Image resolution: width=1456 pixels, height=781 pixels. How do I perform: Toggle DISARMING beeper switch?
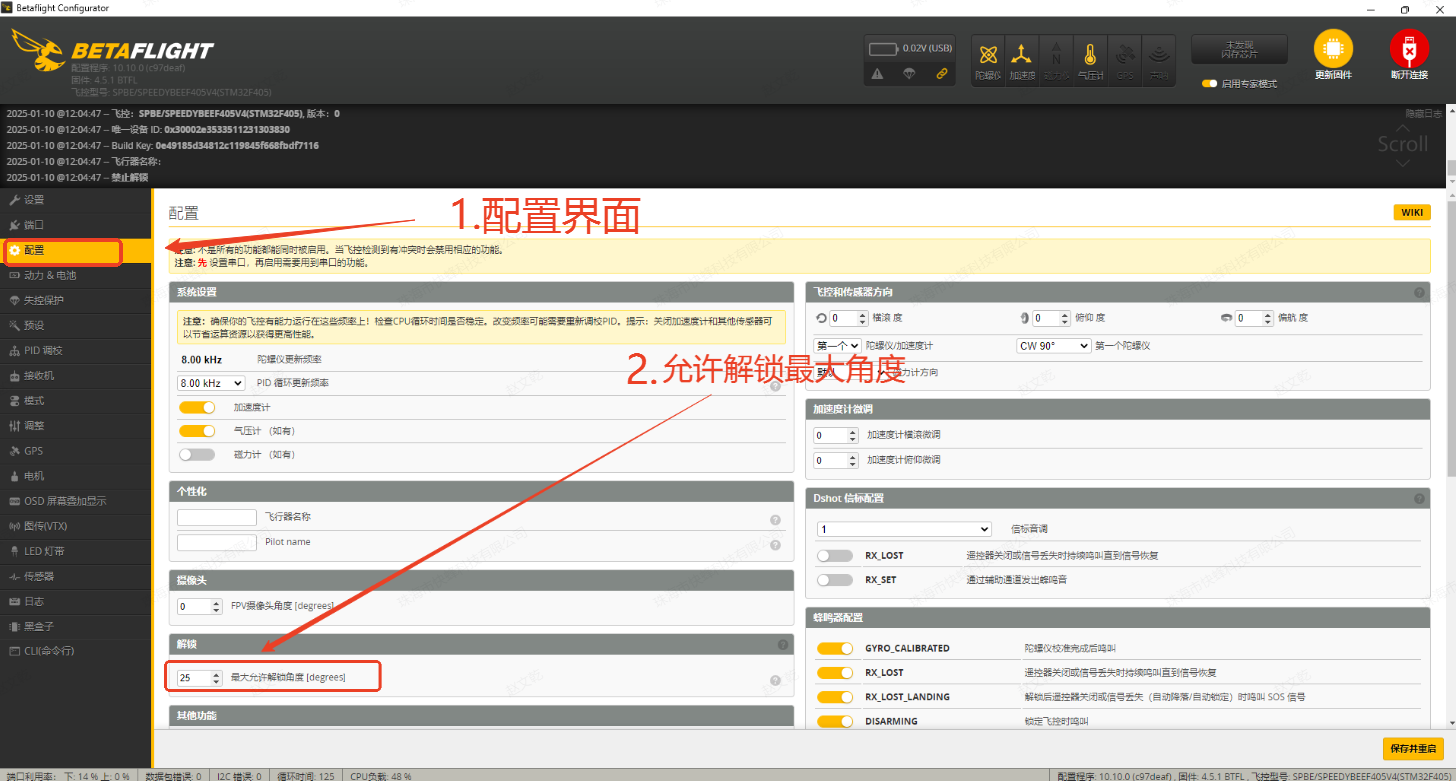coord(835,721)
